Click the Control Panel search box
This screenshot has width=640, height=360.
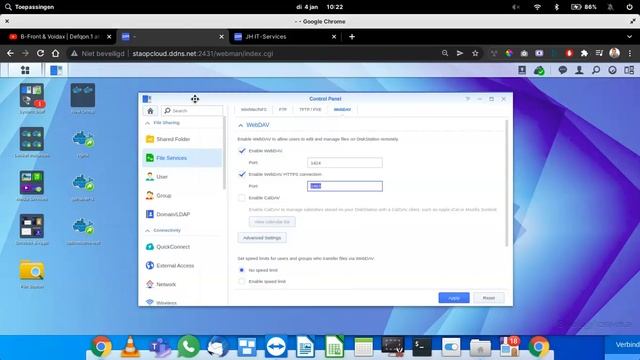coord(192,111)
